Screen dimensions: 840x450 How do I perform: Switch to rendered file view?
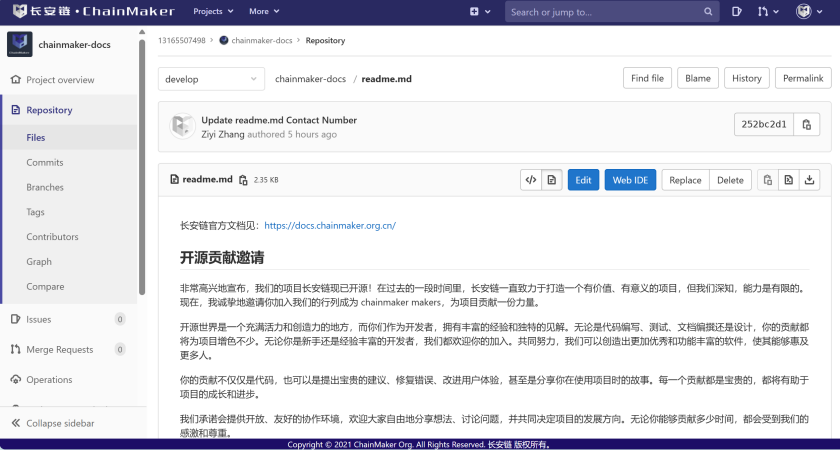[x=551, y=180]
